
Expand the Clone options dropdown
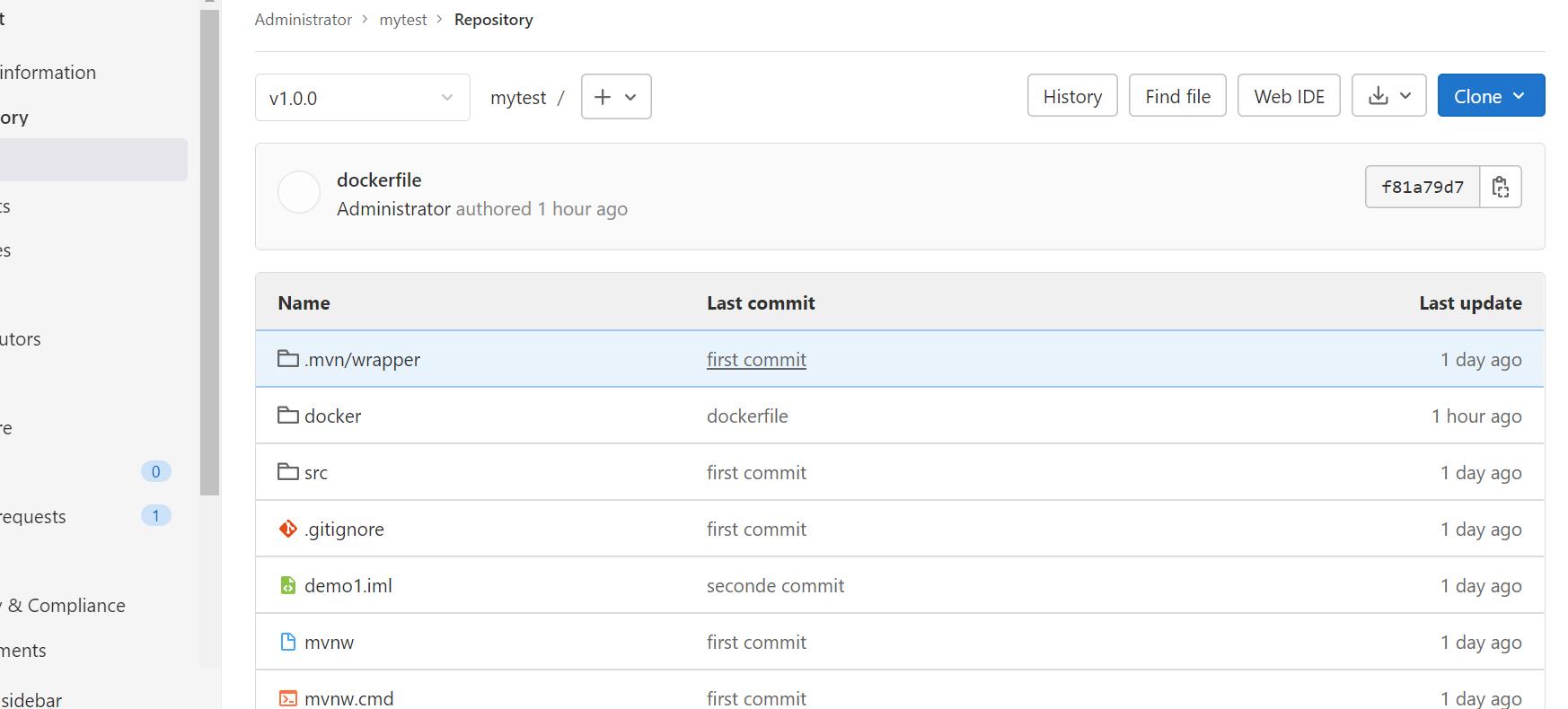[1491, 96]
